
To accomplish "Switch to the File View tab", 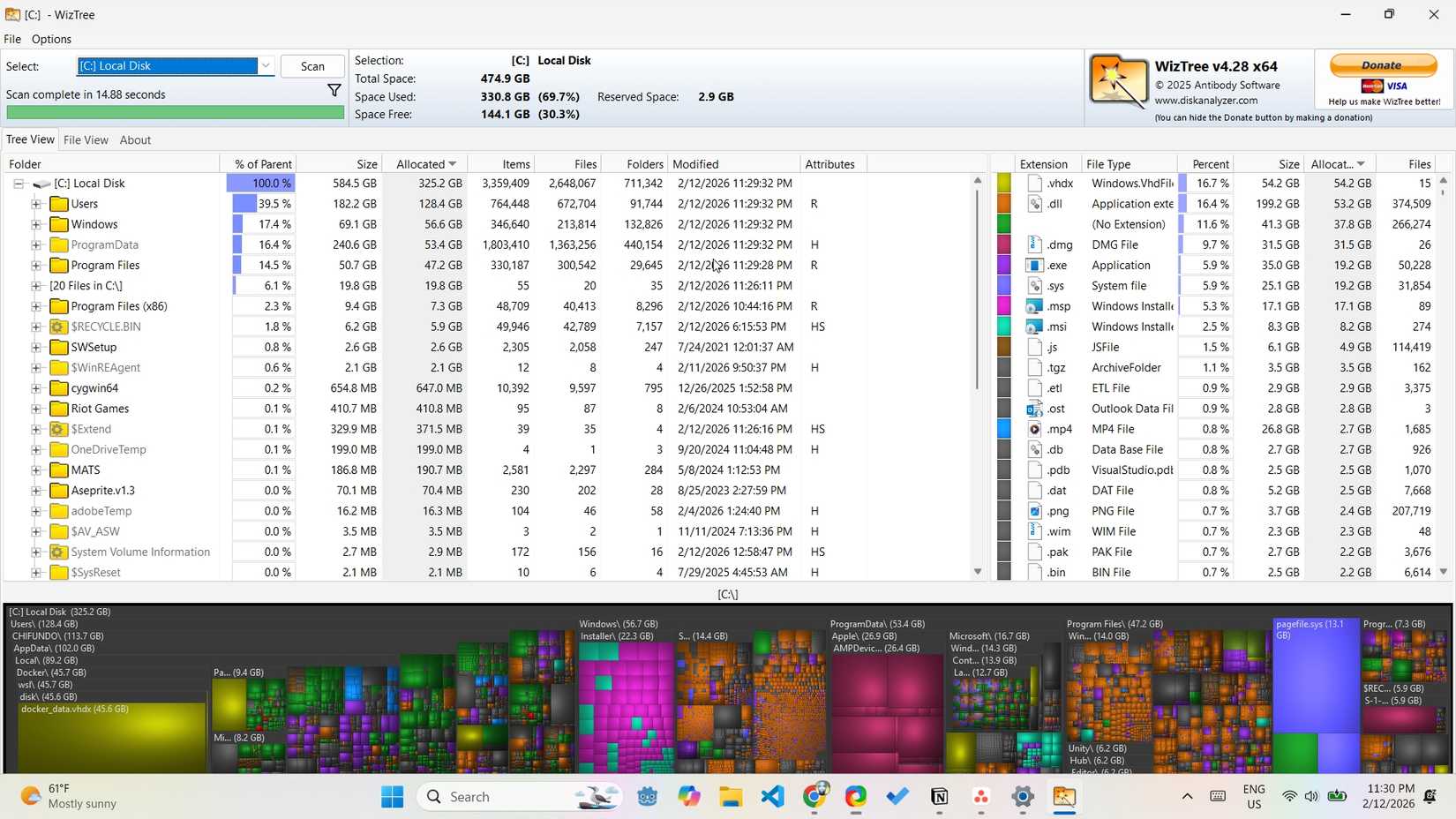I will point(86,139).
